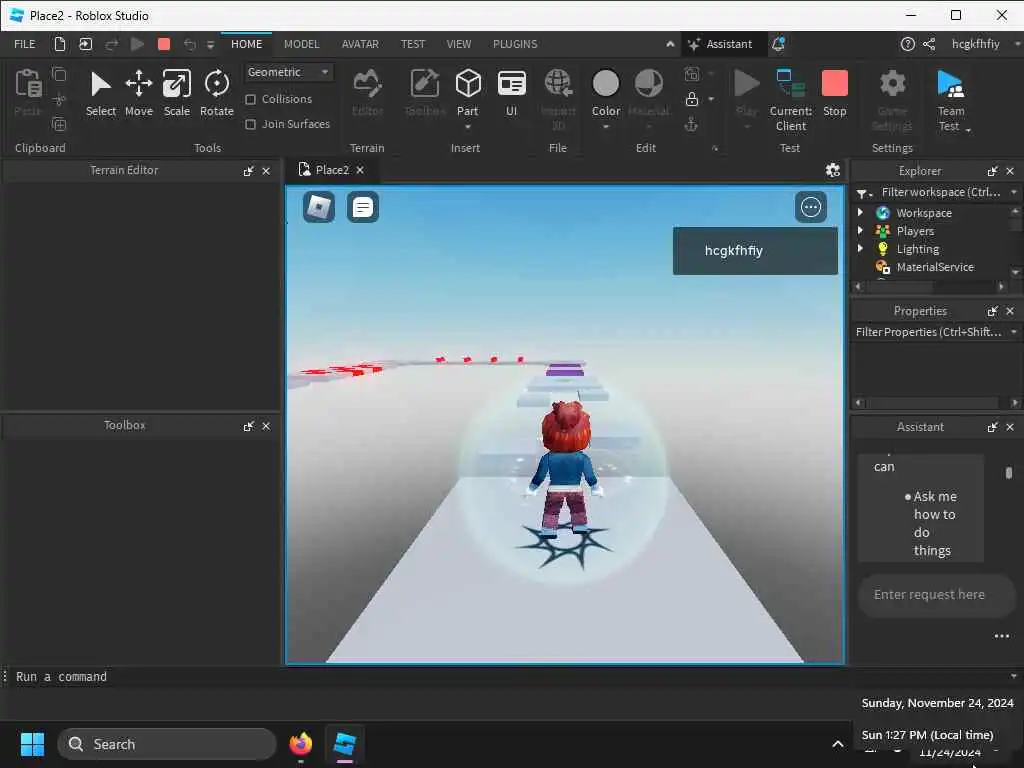
Task: Expand the Lighting tree node
Action: [x=860, y=249]
